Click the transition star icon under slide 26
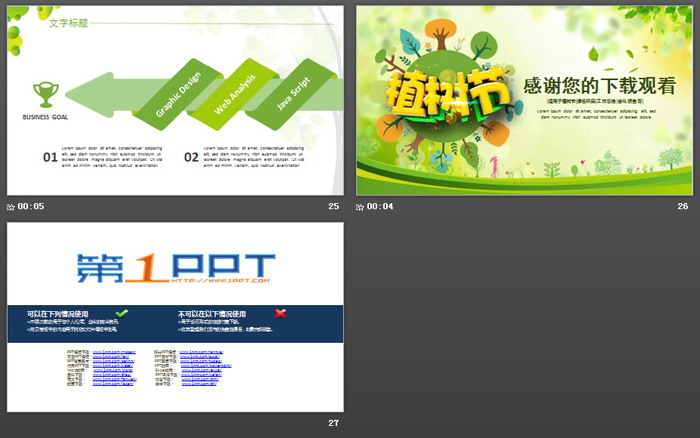The image size is (700, 438). (360, 207)
